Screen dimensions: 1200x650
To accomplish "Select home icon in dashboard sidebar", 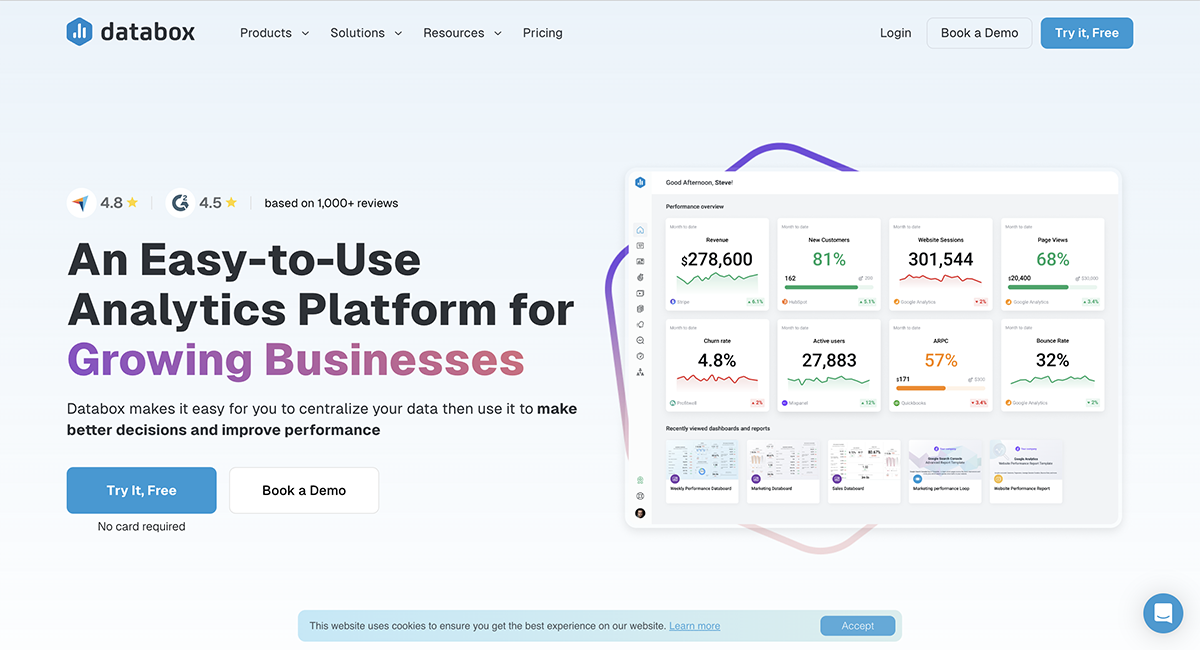I will [640, 230].
